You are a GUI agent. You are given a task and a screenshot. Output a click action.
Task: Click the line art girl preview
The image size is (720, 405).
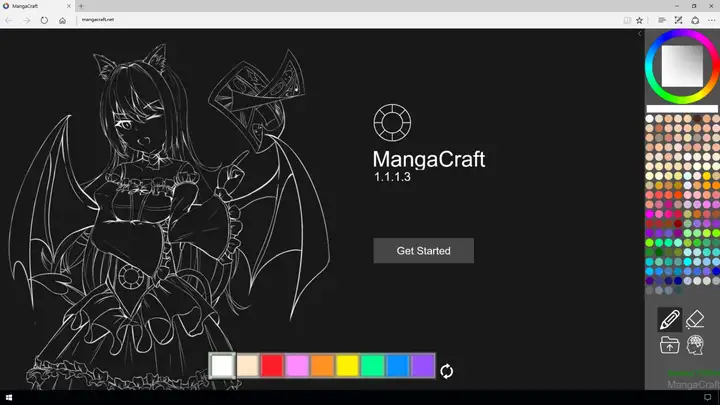(x=170, y=216)
